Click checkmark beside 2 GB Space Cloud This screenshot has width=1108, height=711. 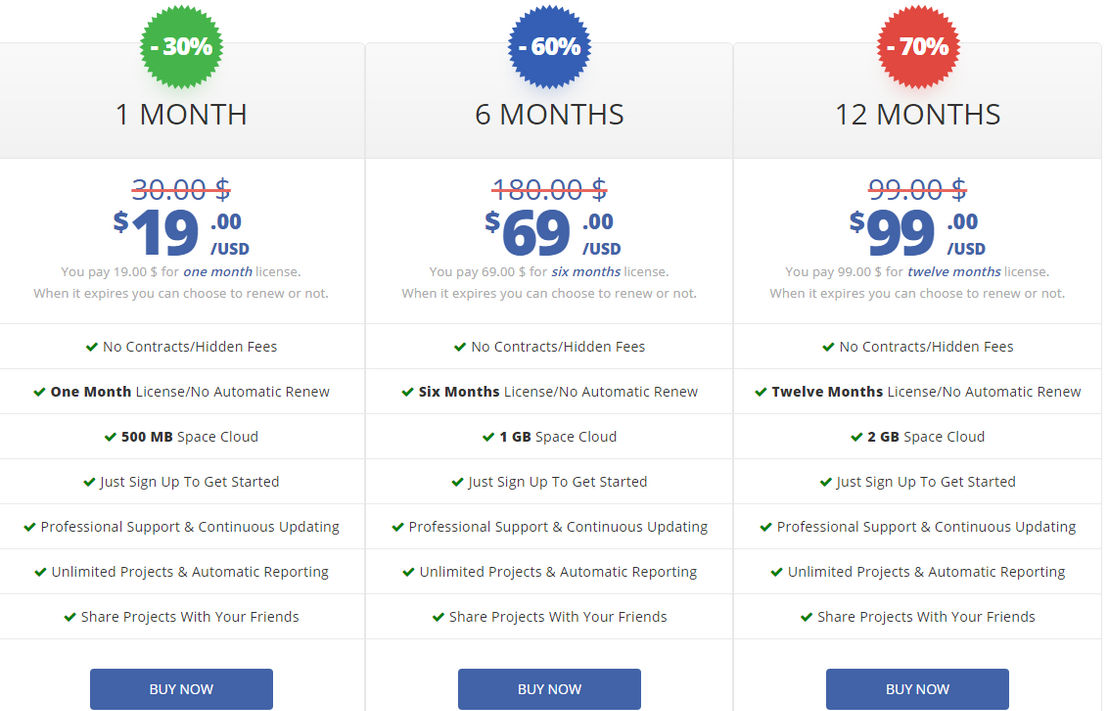856,437
